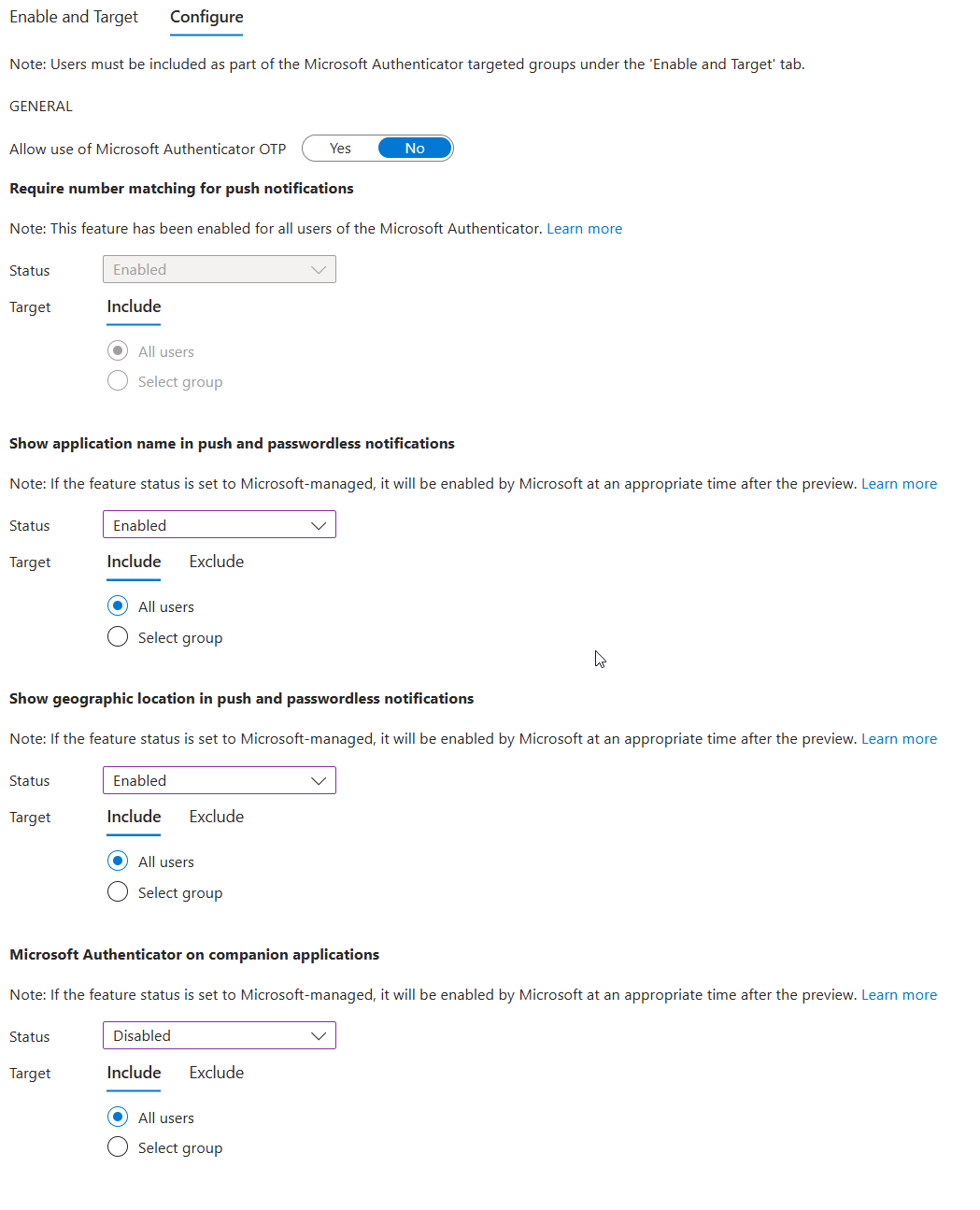Image resolution: width=980 pixels, height=1210 pixels.
Task: Open the Status dropdown for application name notifications
Action: pyautogui.click(x=219, y=524)
